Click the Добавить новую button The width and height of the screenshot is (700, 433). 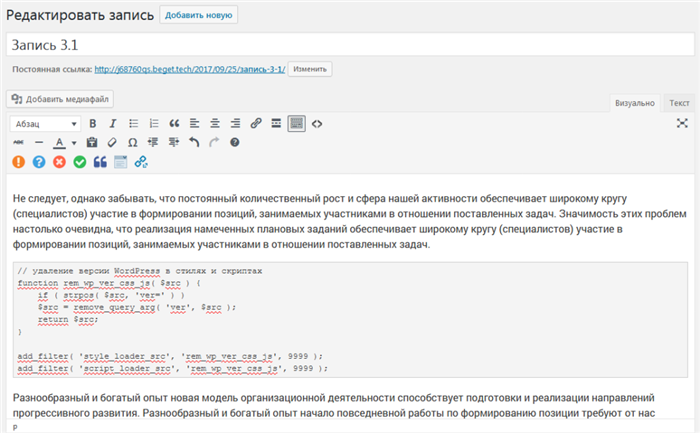coord(199,15)
